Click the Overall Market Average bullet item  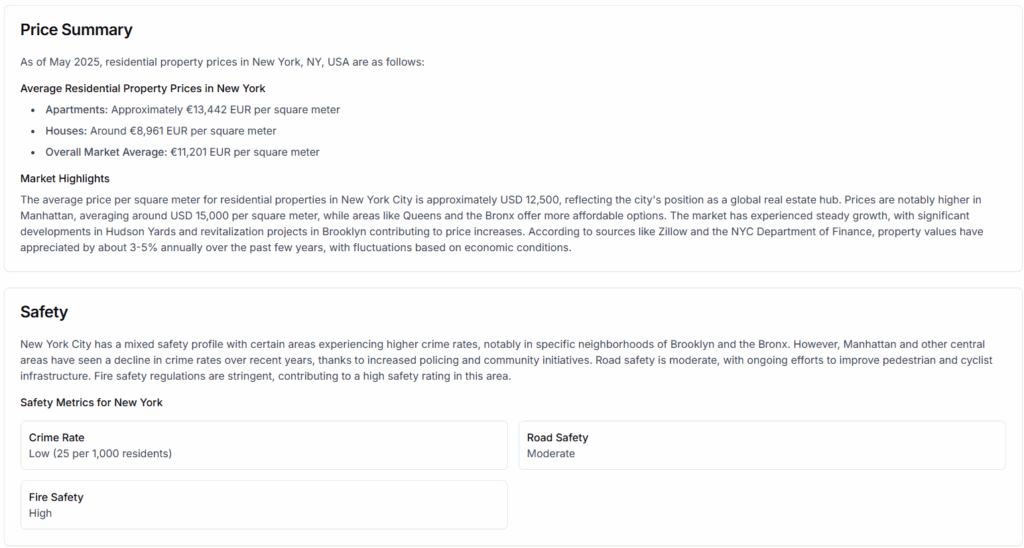(x=182, y=152)
